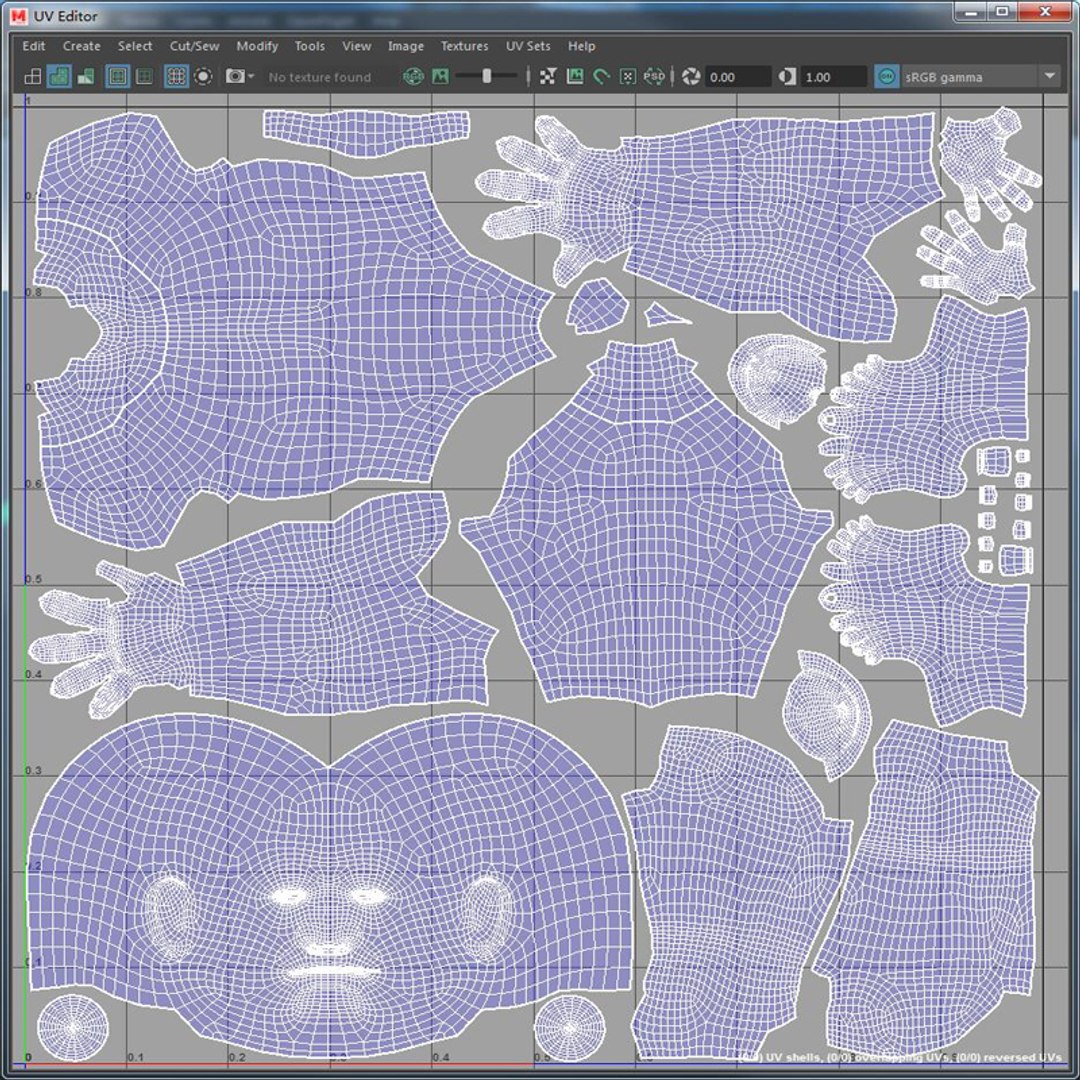Open the Tools menu
This screenshot has width=1080, height=1080.
pyautogui.click(x=310, y=46)
